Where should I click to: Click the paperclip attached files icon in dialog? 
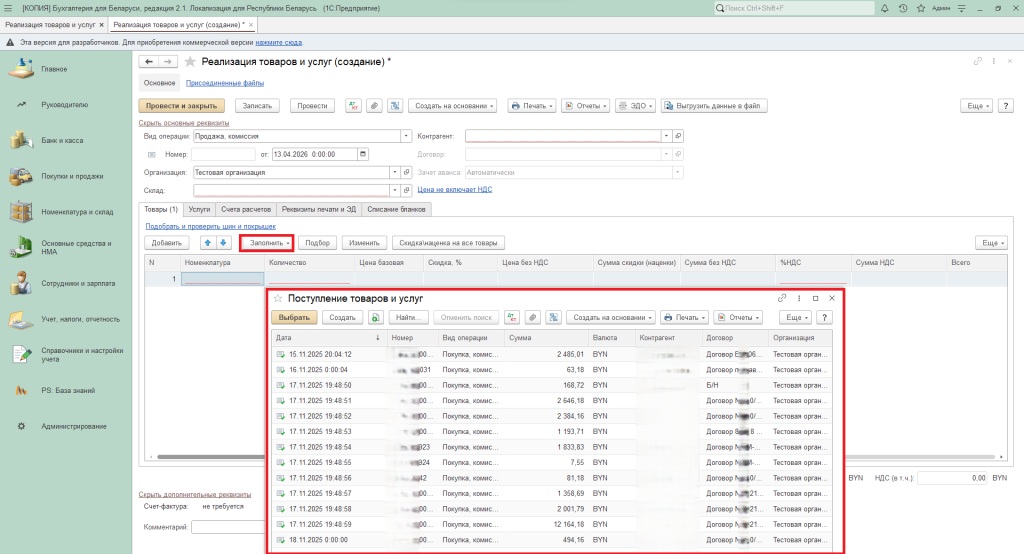[533, 317]
